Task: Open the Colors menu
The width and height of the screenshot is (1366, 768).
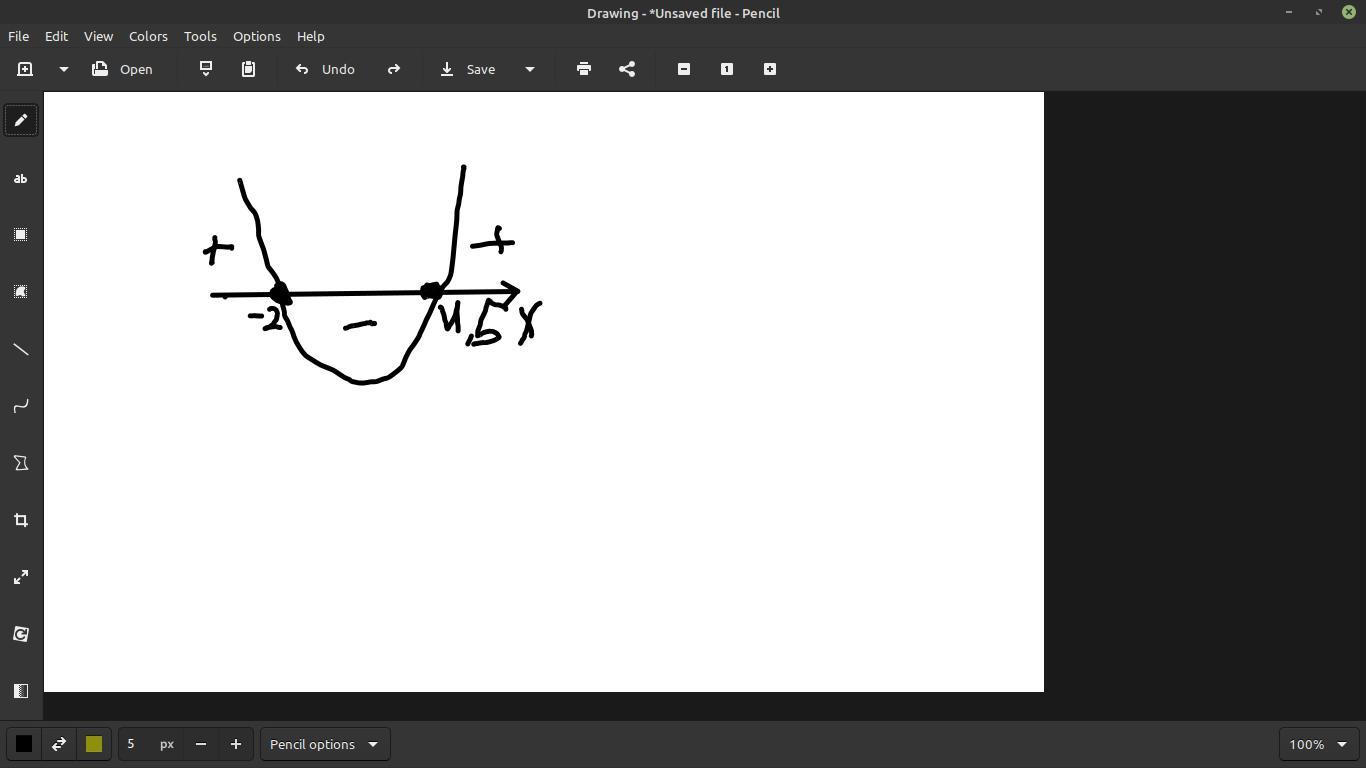Action: pos(148,36)
